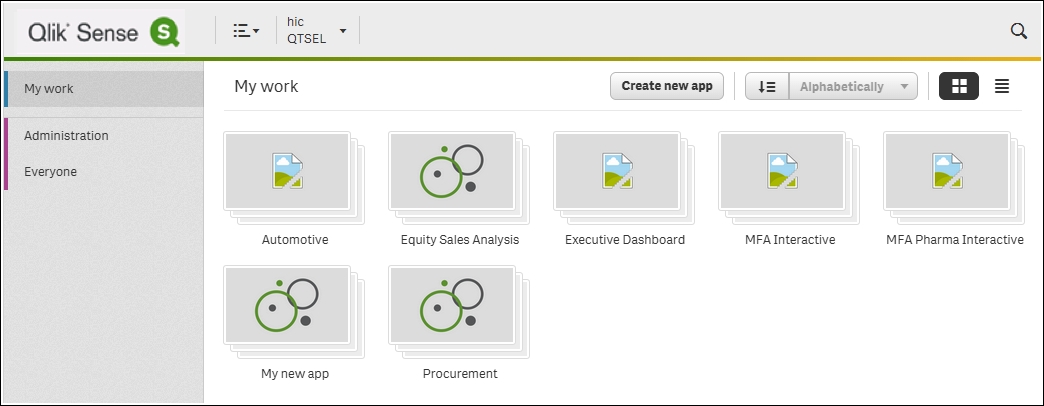Open the Executive Dashboard app thumbnail
The height and width of the screenshot is (406, 1044).
coord(617,171)
